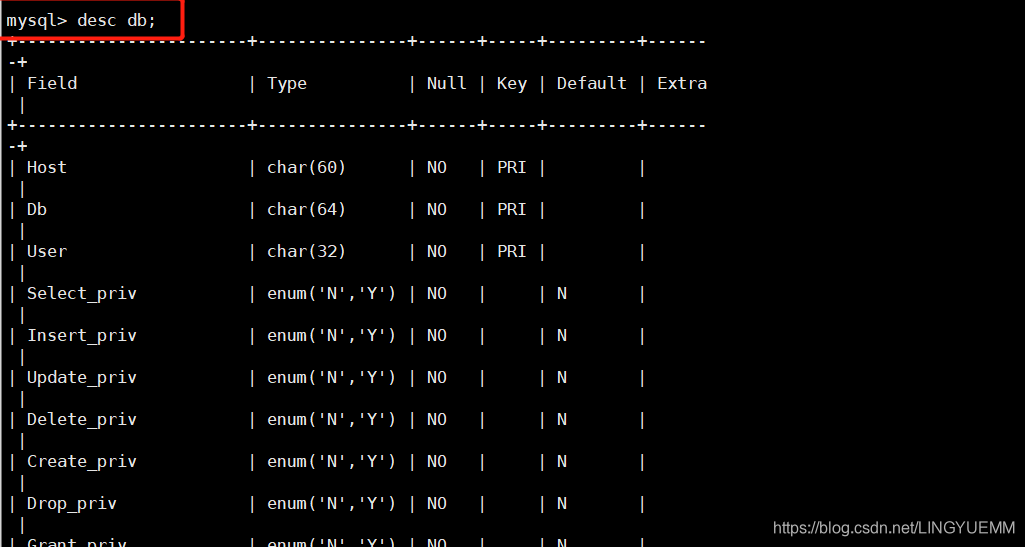The width and height of the screenshot is (1025, 547).
Task: Click the enum type of Select_priv
Action: 331,294
